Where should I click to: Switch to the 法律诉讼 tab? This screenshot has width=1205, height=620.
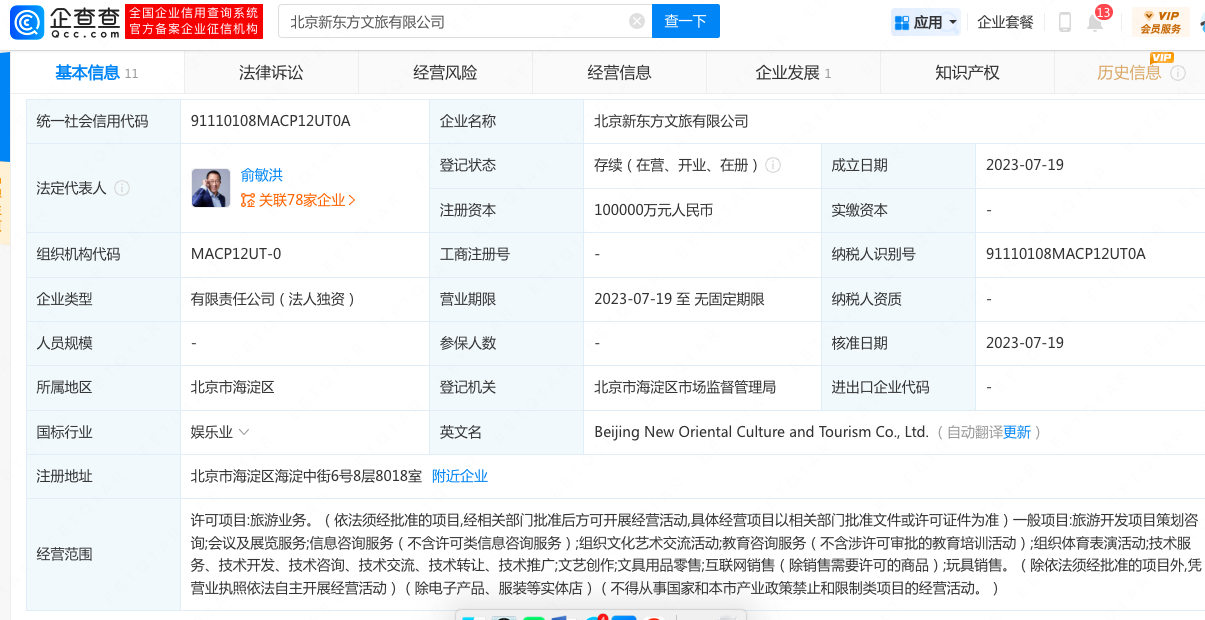(x=270, y=72)
